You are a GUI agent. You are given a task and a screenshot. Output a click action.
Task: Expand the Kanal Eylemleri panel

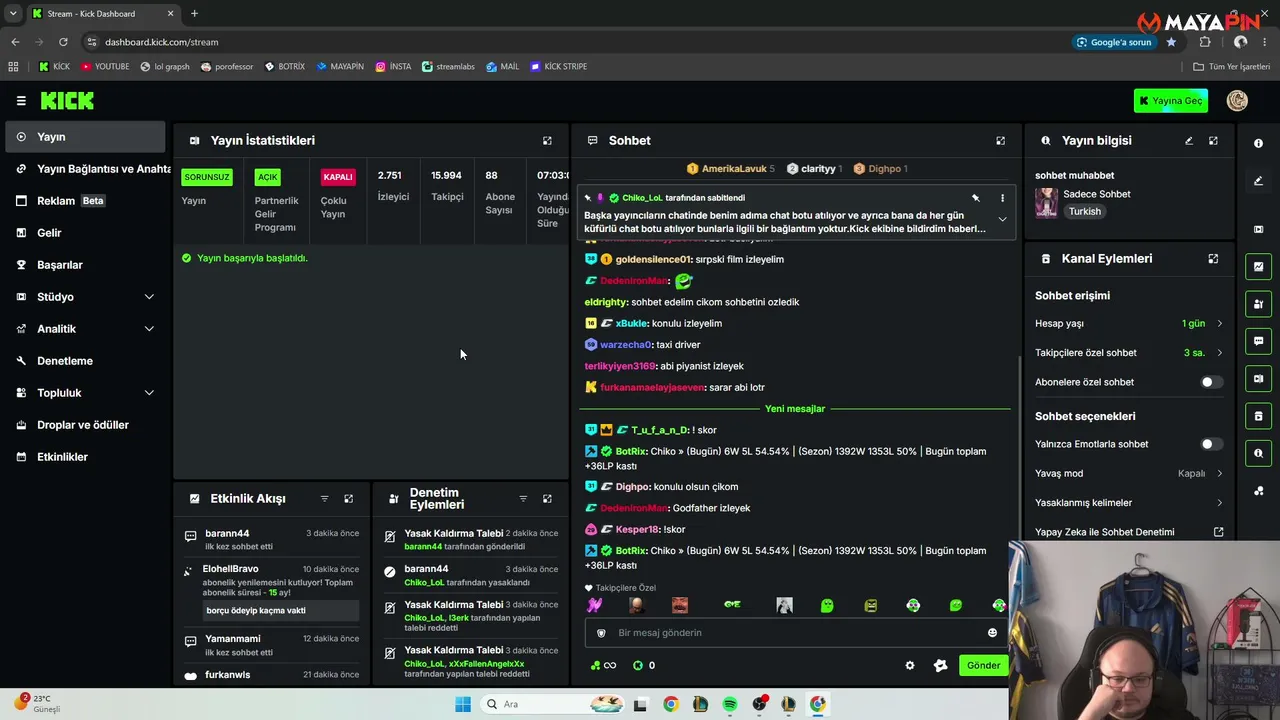(x=1213, y=259)
